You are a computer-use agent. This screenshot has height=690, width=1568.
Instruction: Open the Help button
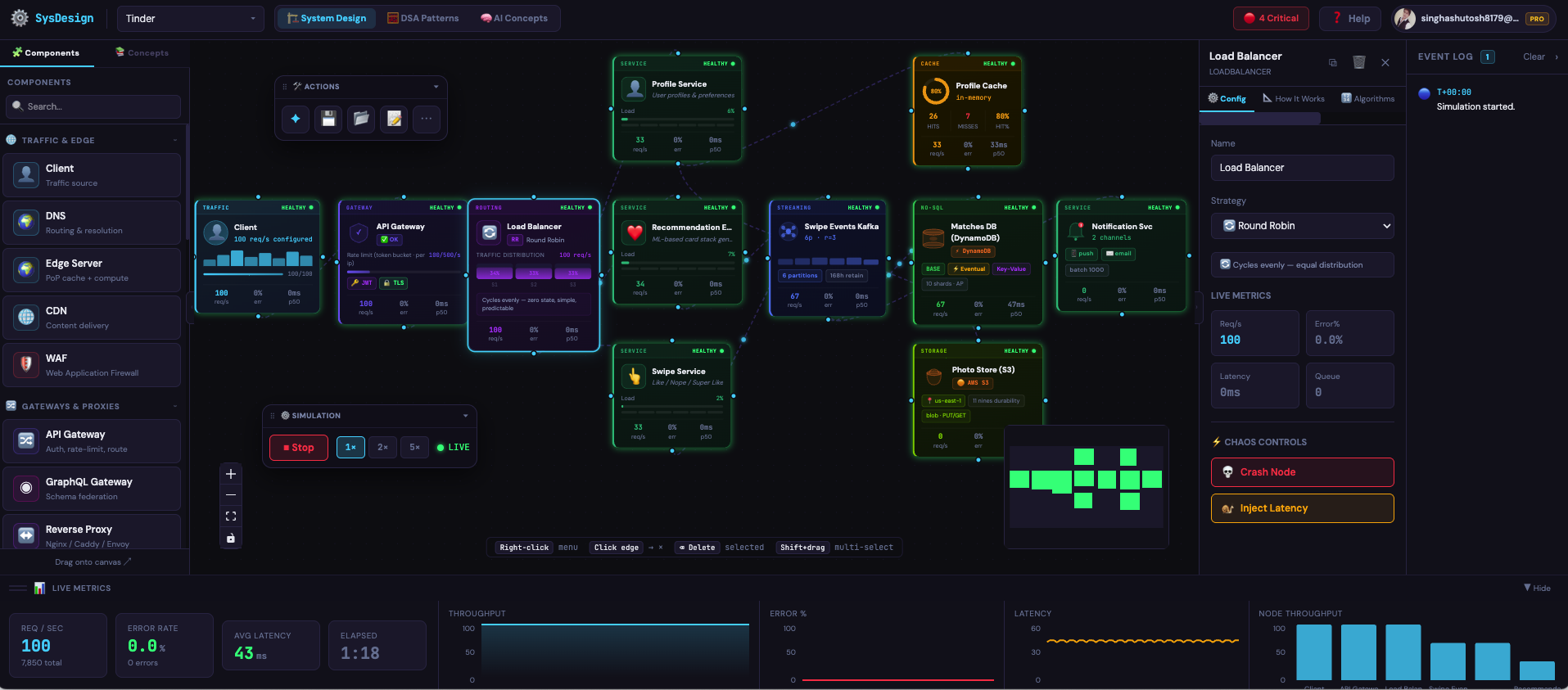[x=1350, y=18]
